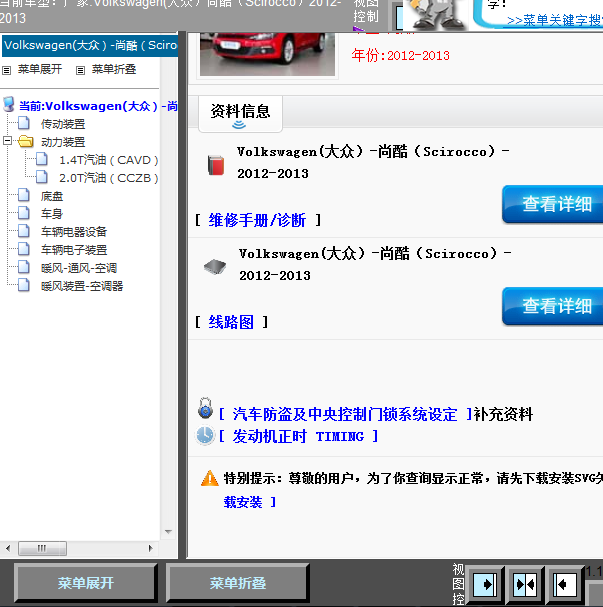This screenshot has height=607, width=603.
Task: Open 车辆电器设备 tree item
Action: (x=74, y=232)
